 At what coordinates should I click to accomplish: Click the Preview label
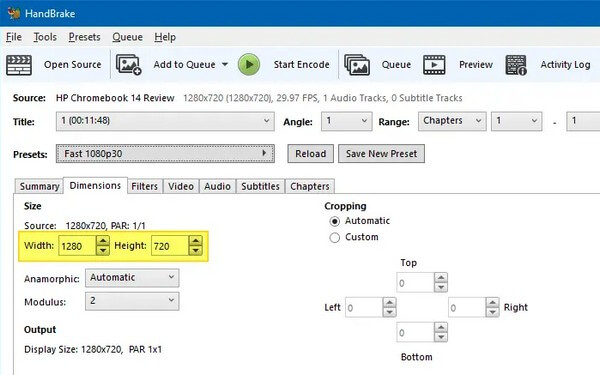pos(476,65)
